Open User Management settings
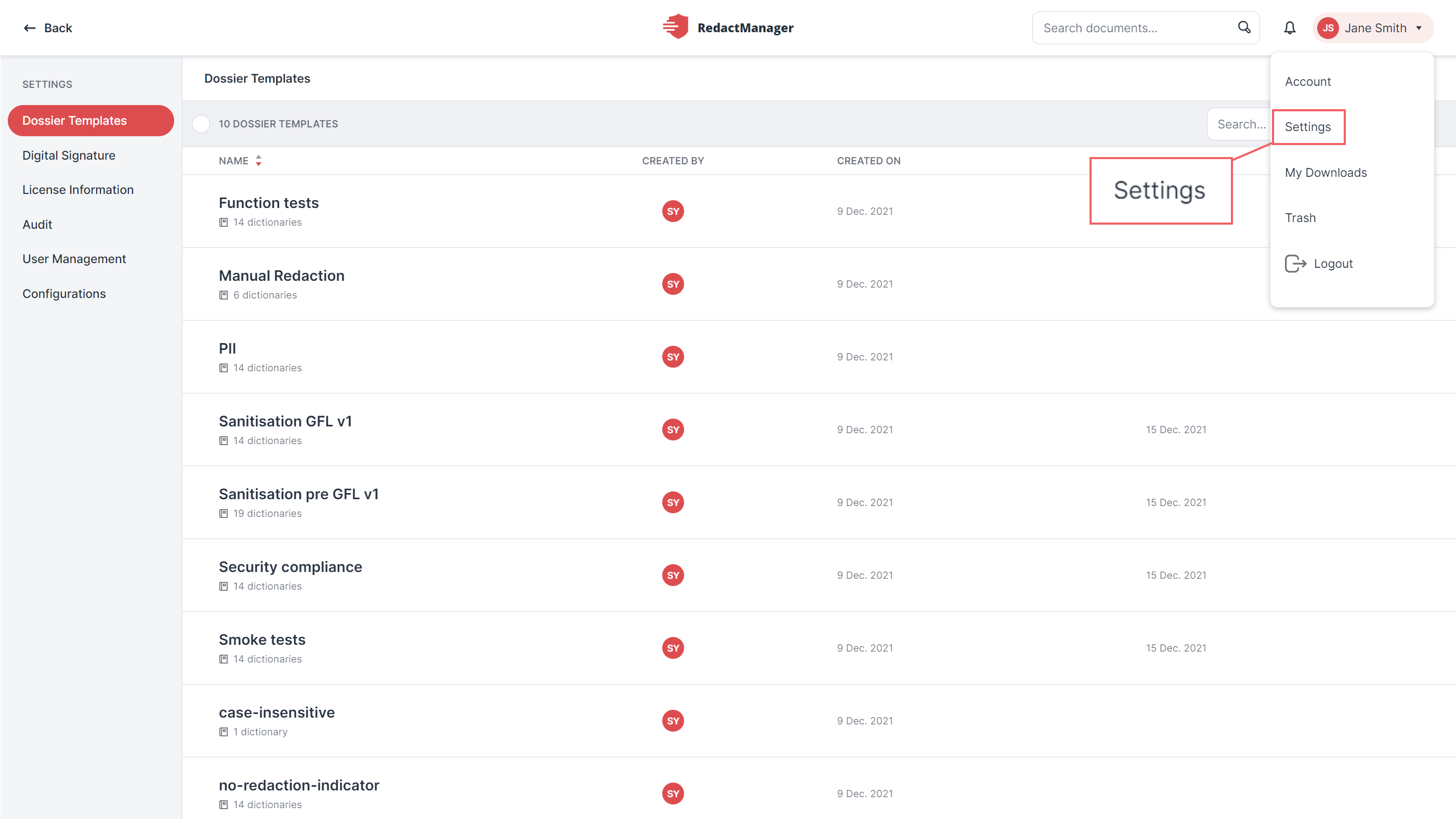This screenshot has height=819, width=1456. pyautogui.click(x=74, y=258)
